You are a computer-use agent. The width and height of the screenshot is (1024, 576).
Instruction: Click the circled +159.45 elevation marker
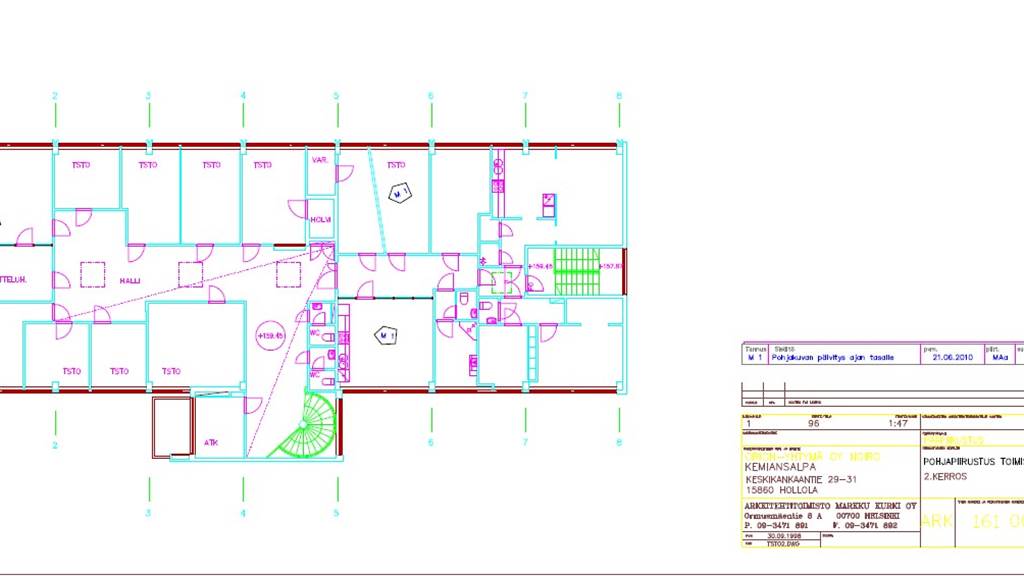[x=270, y=336]
